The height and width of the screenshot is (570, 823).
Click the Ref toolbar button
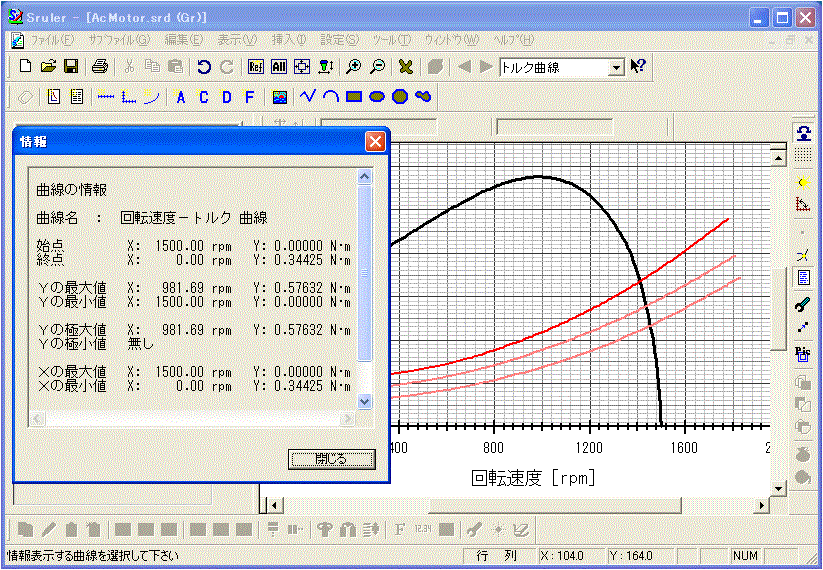(x=256, y=67)
